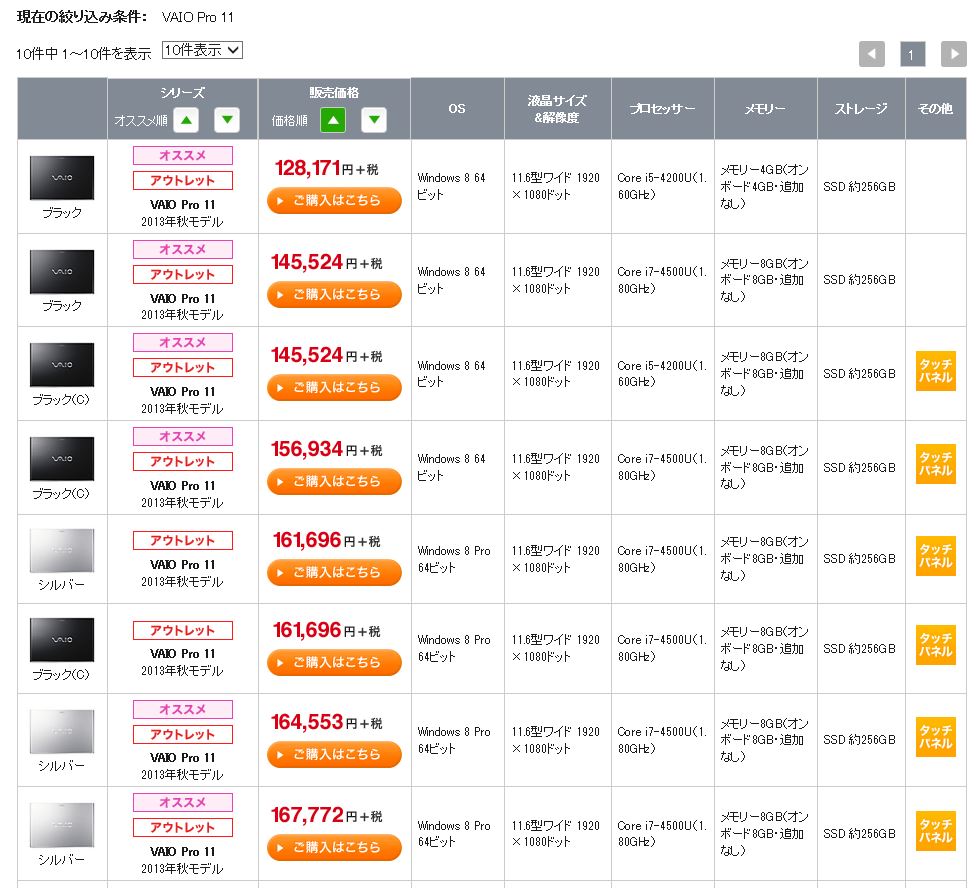Open silver VAIO thumbnail in silver 161,696円 row
Viewport: 977px width, 888px height.
(62, 550)
